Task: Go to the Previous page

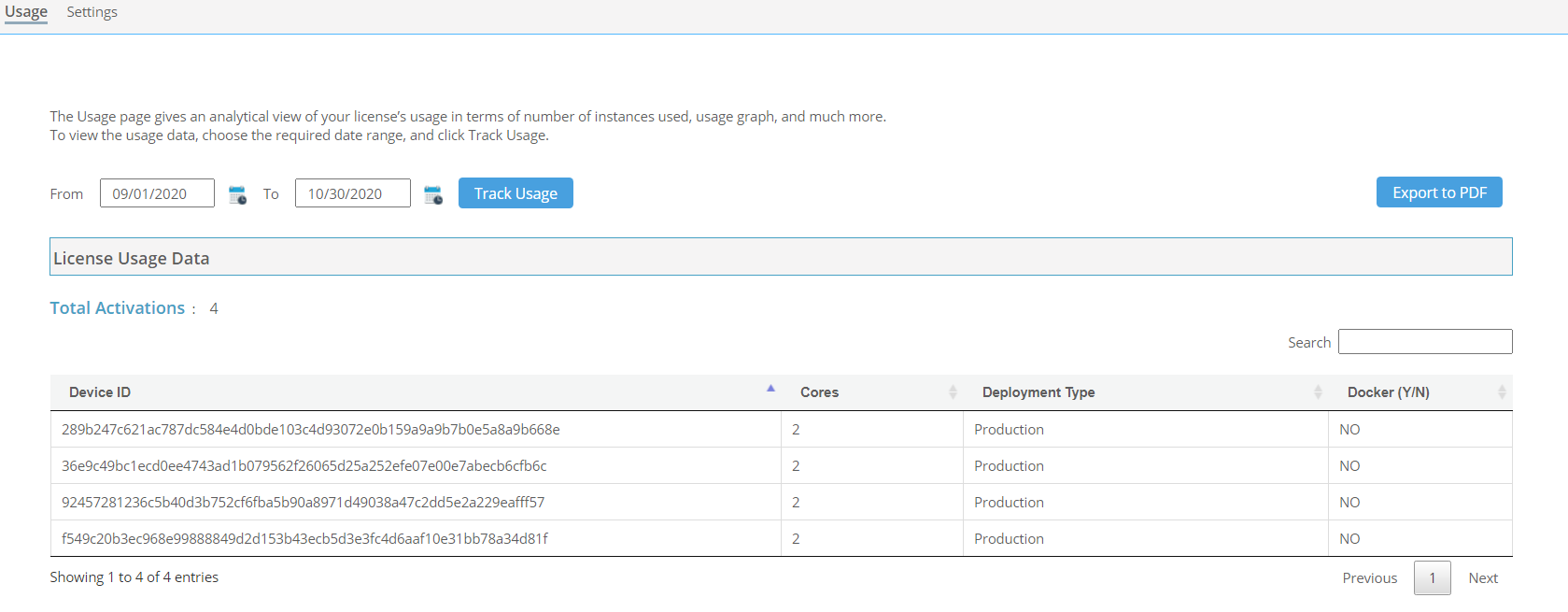Action: (x=1370, y=578)
